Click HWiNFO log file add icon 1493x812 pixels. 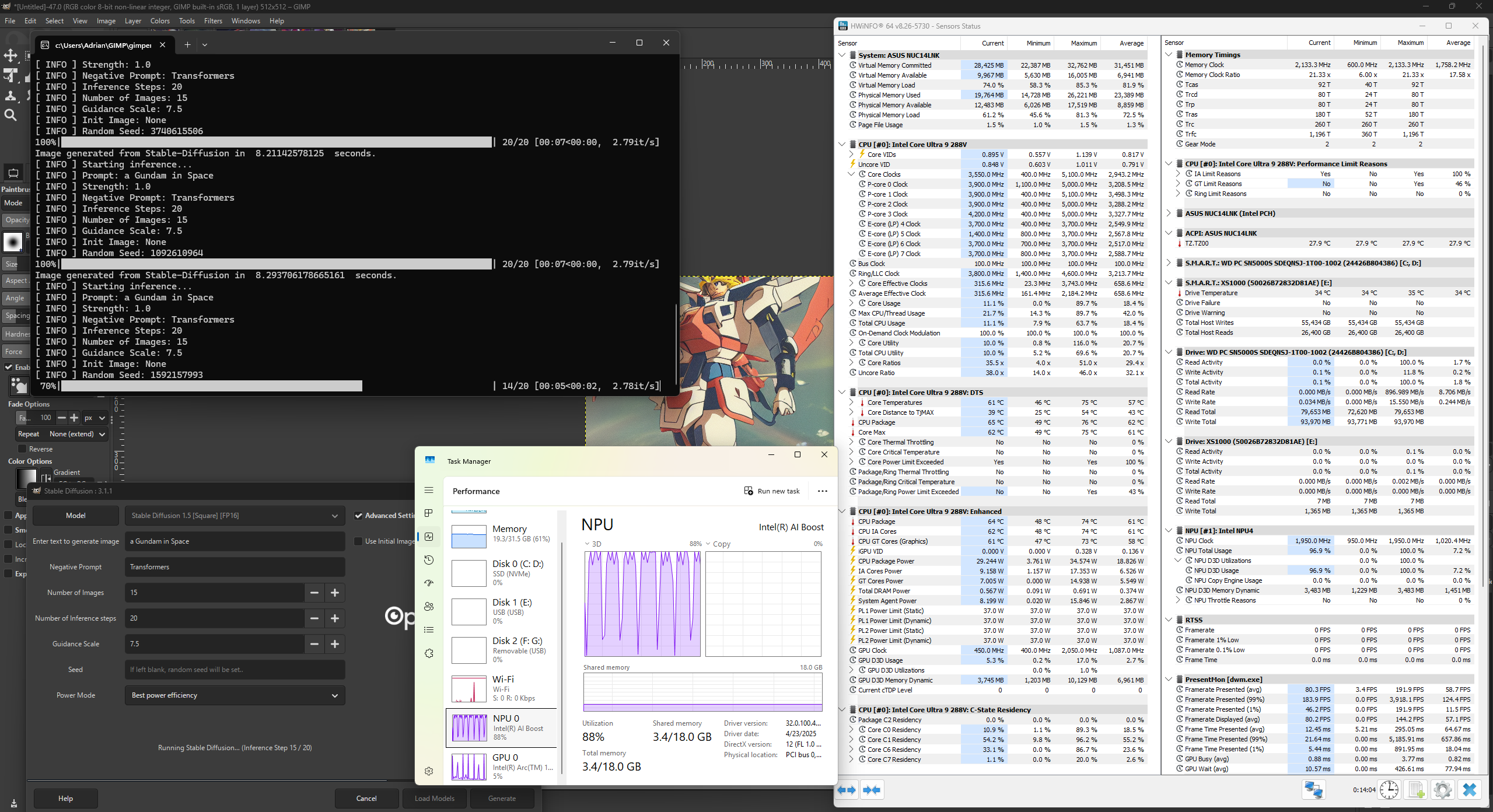tap(1416, 790)
